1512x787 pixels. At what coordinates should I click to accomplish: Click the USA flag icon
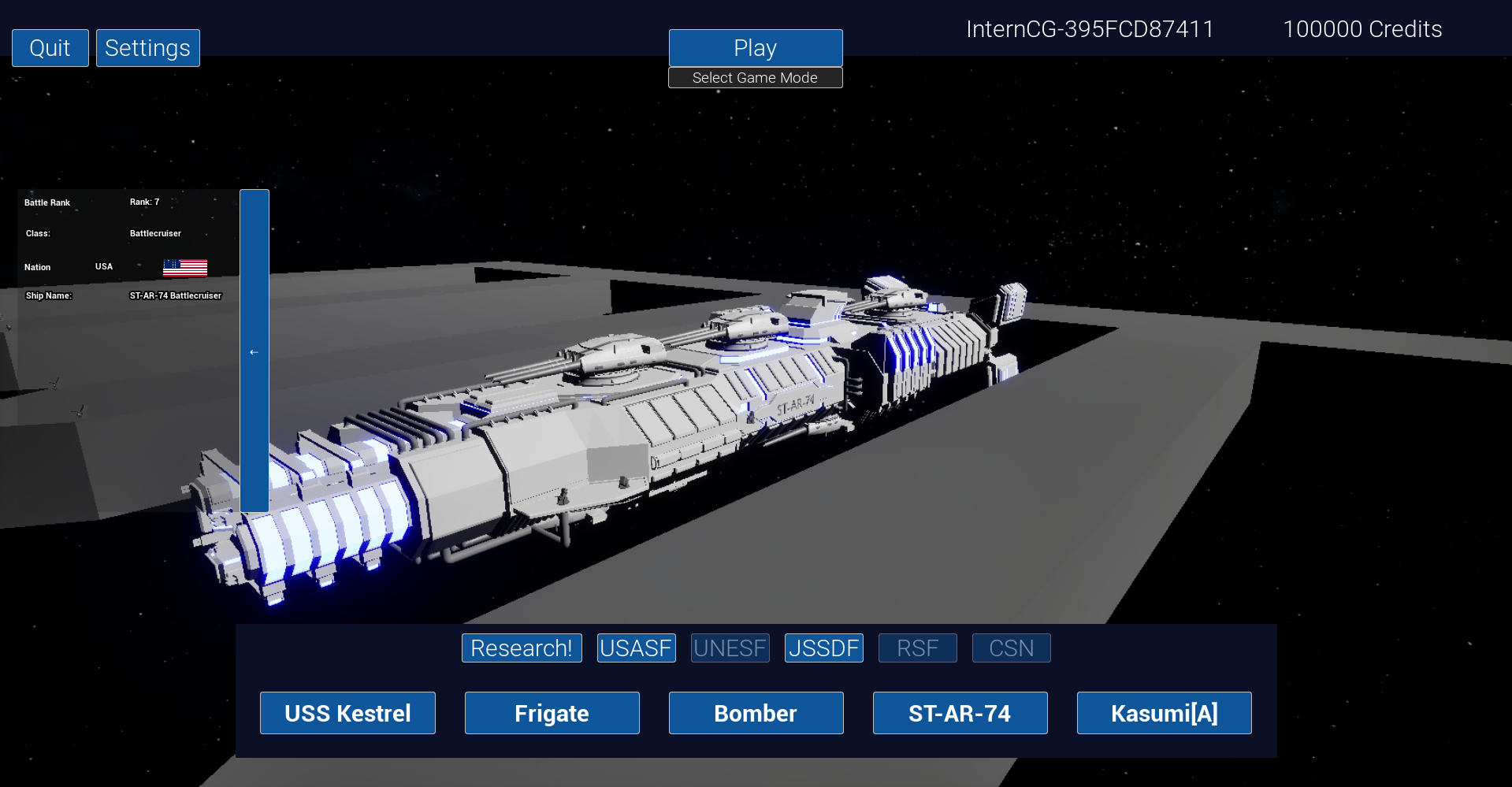coord(185,268)
